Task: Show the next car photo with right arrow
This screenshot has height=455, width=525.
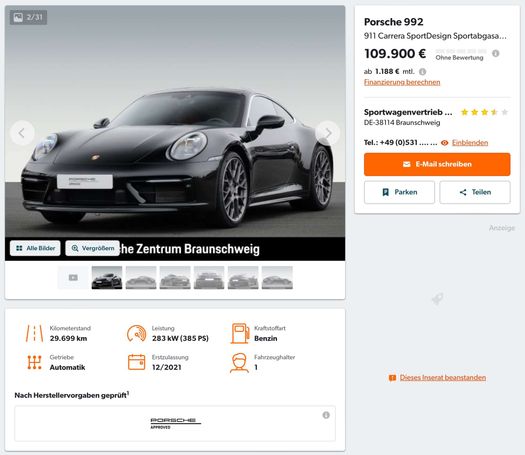Action: pyautogui.click(x=328, y=133)
